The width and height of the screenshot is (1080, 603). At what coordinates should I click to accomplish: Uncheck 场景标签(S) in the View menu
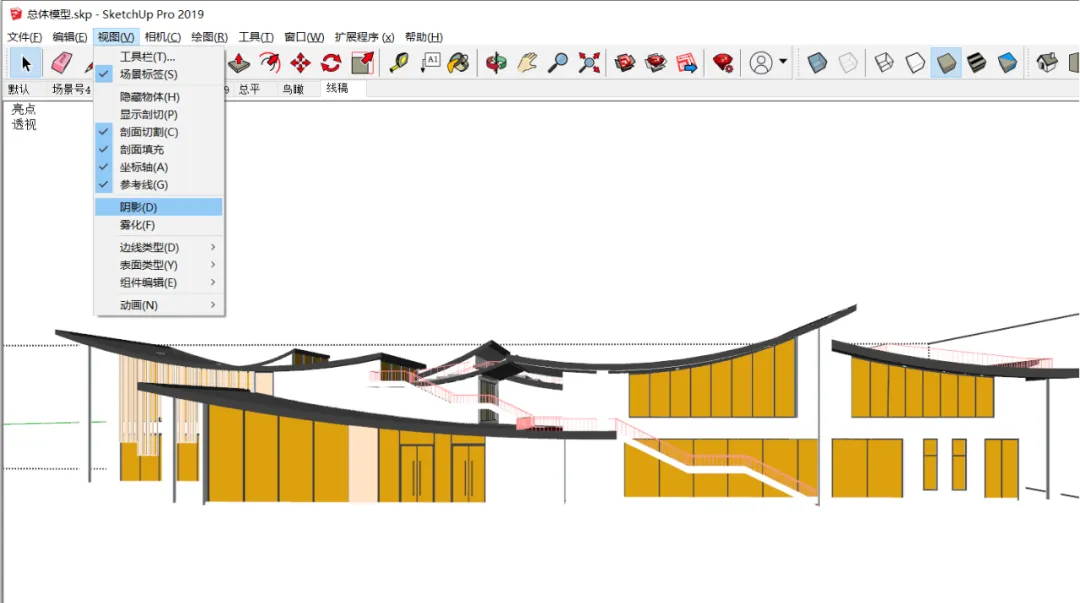tap(158, 74)
